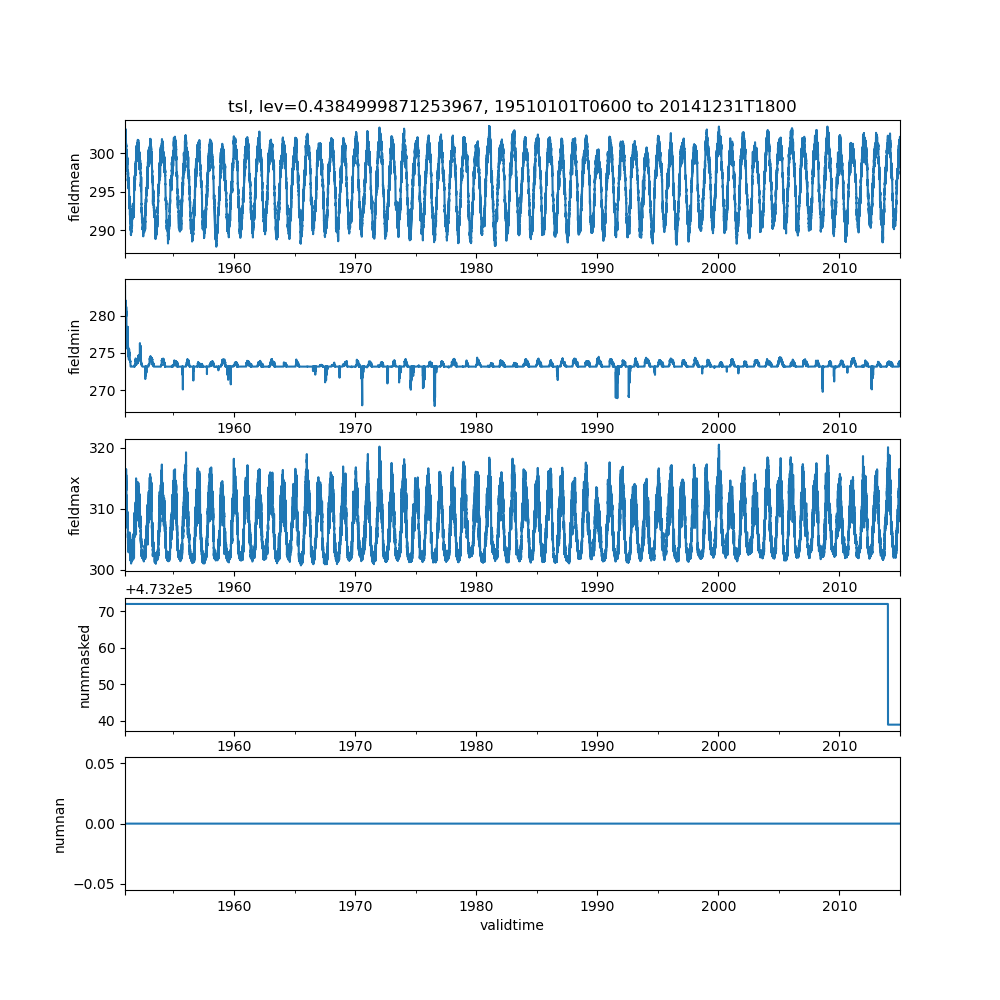Click the 300 tick on fieldmean axis
The image size is (1000, 1000).
(106, 154)
